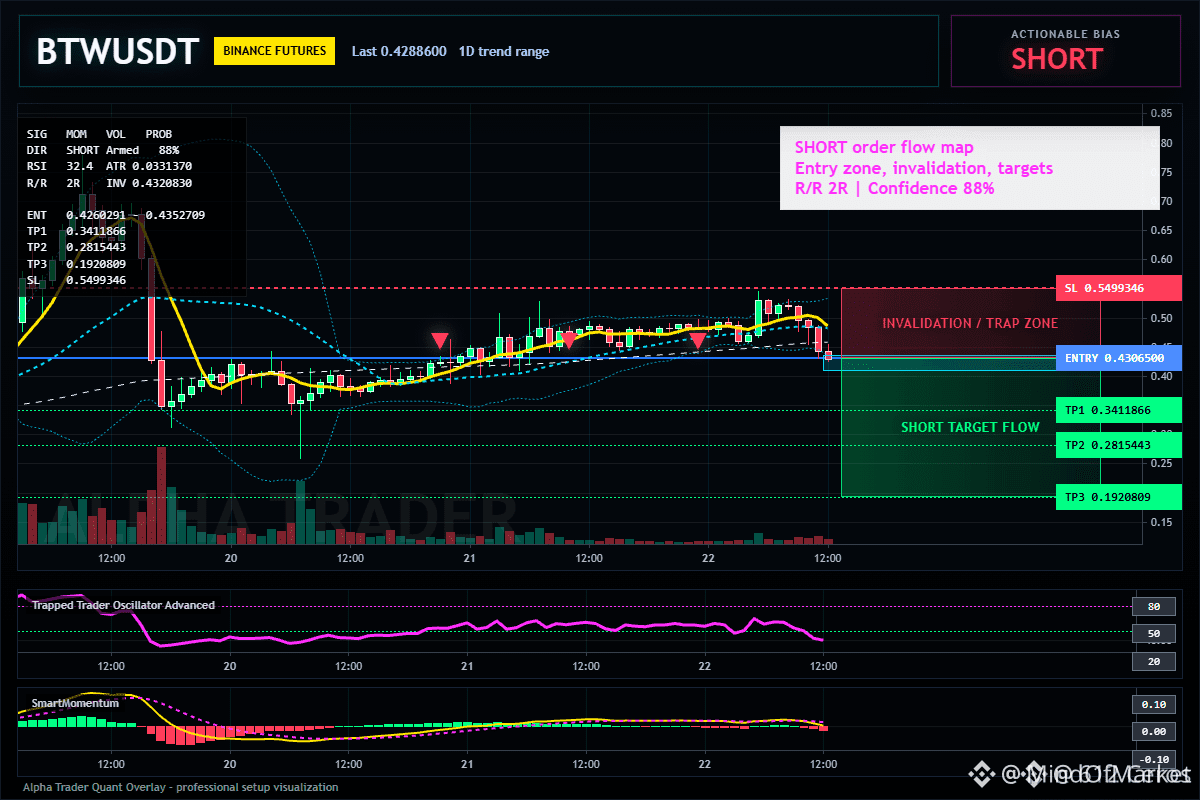This screenshot has width=1200, height=800.
Task: Select the ENTRY 0.4306500 price tag
Action: click(1119, 358)
